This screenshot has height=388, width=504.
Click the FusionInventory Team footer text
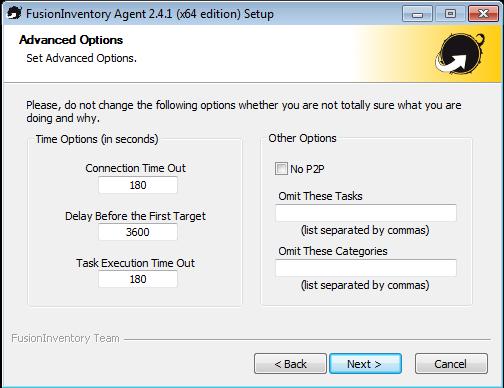pyautogui.click(x=65, y=338)
